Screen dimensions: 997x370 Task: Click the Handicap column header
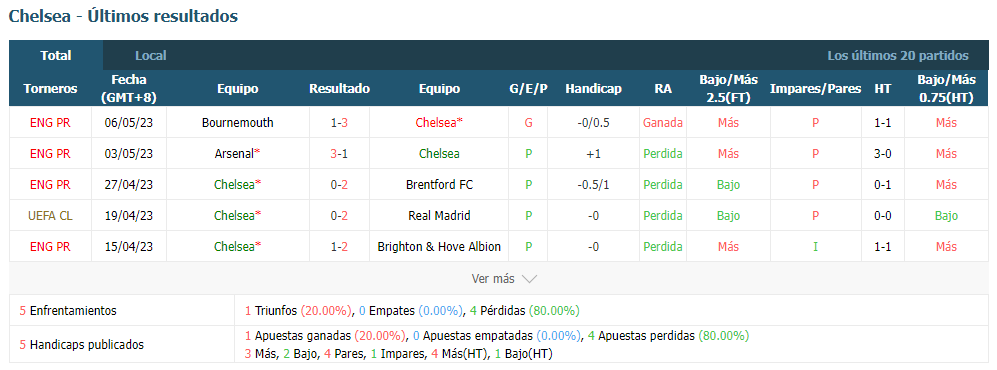pyautogui.click(x=593, y=89)
